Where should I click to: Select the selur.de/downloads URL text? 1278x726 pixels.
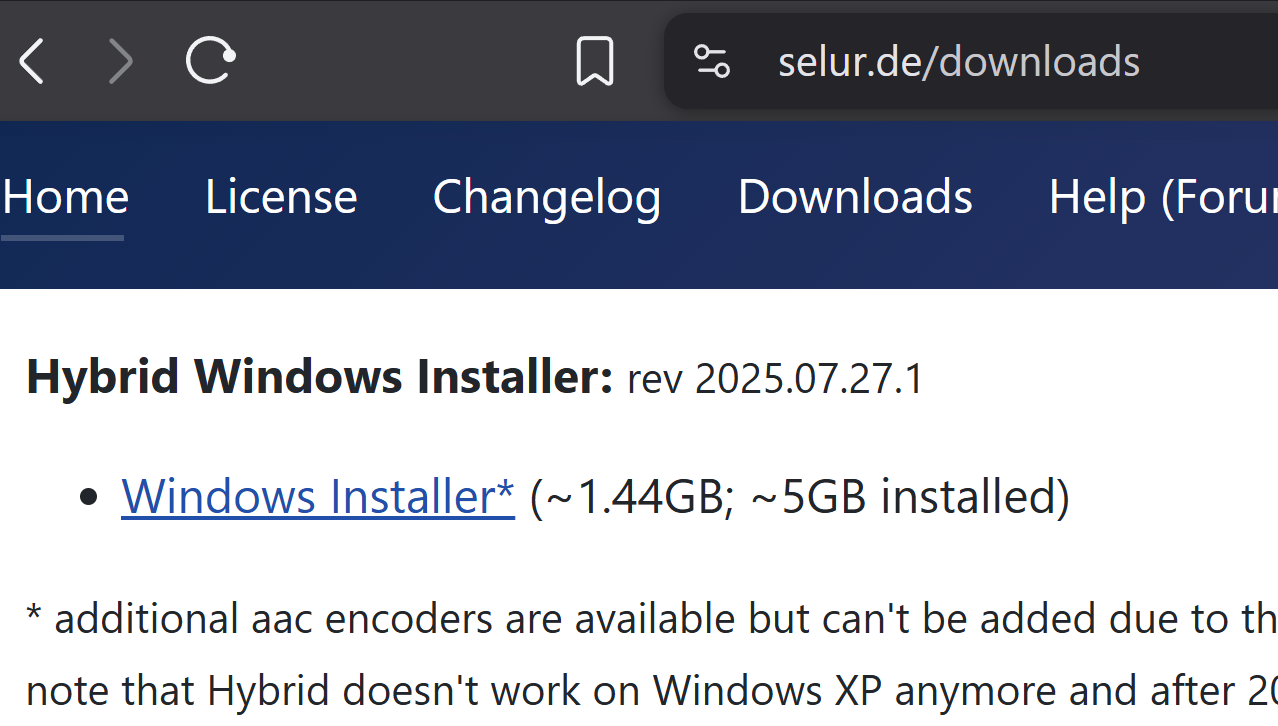[x=958, y=61]
